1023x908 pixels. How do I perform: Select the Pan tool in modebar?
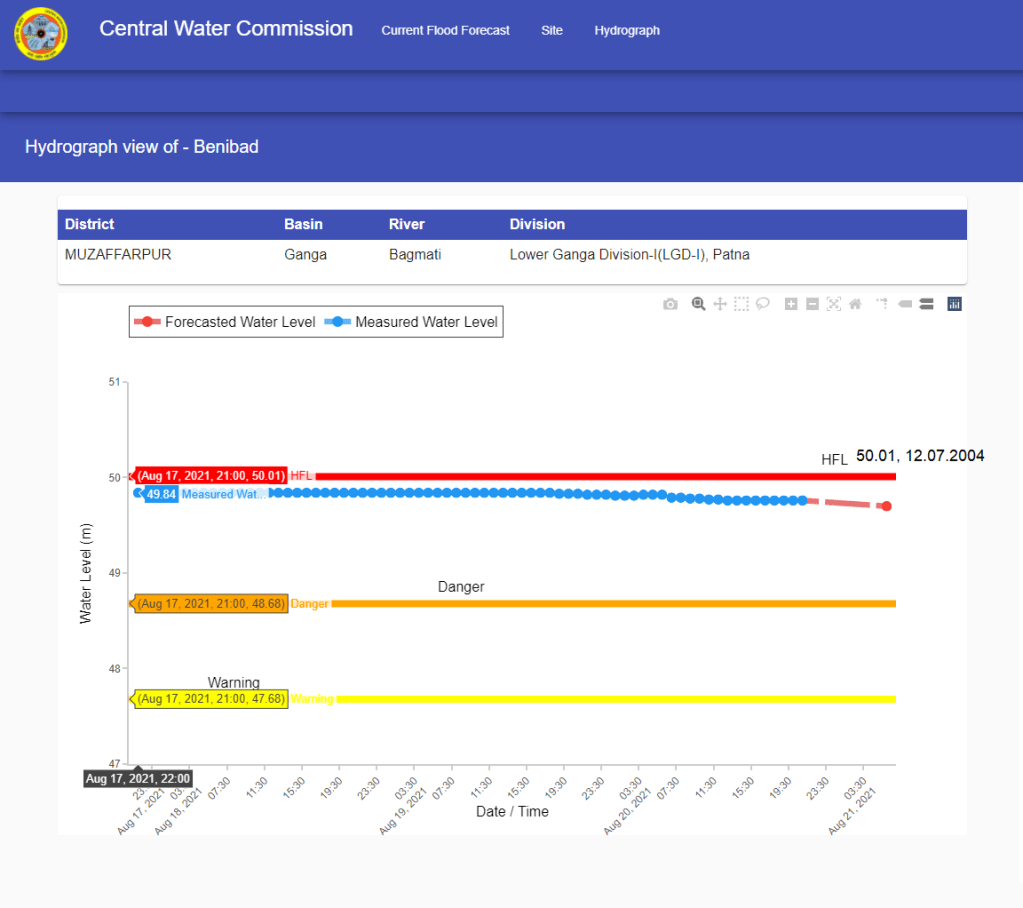720,304
